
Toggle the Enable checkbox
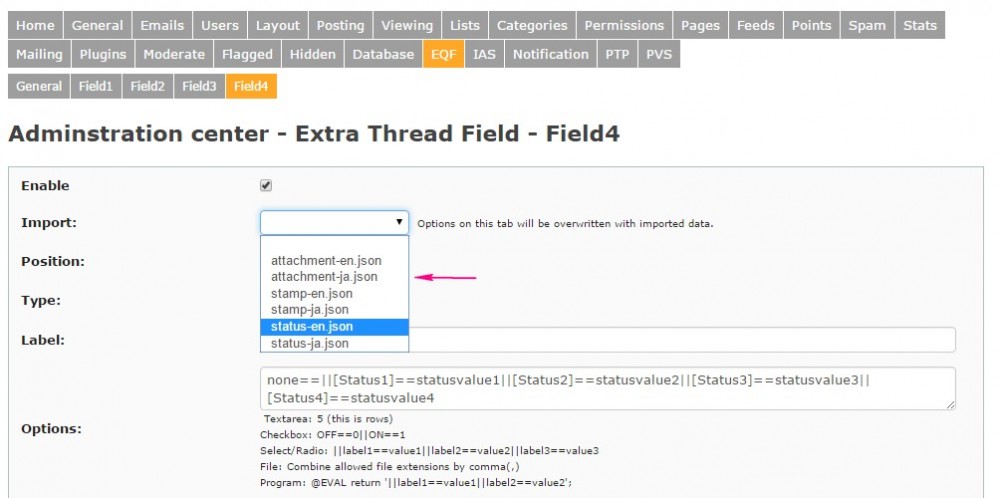coord(266,185)
